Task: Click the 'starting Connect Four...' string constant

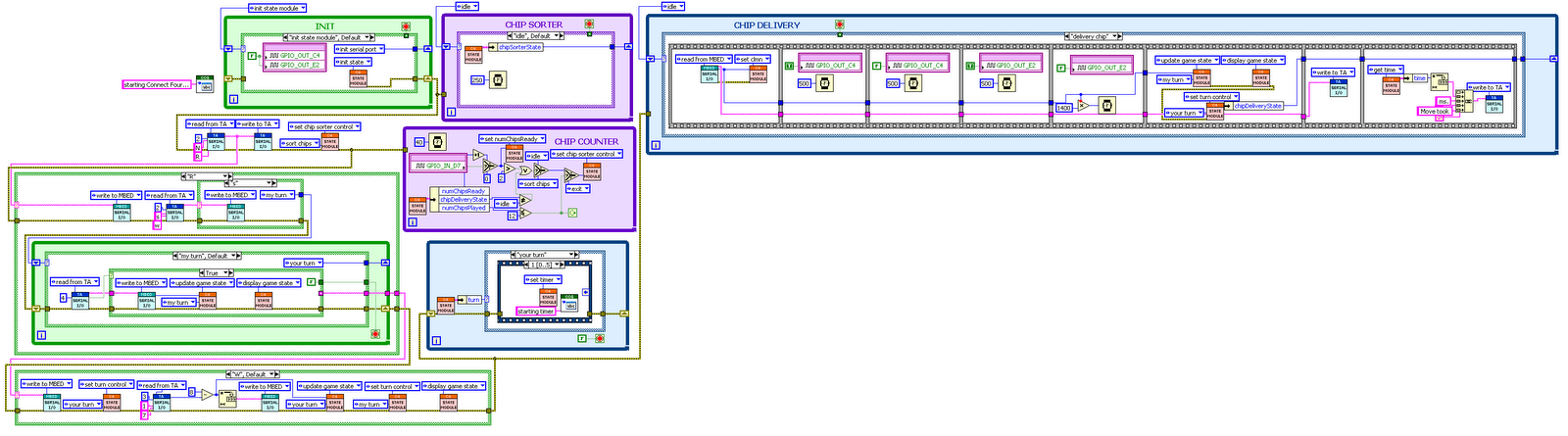Action: pos(156,84)
